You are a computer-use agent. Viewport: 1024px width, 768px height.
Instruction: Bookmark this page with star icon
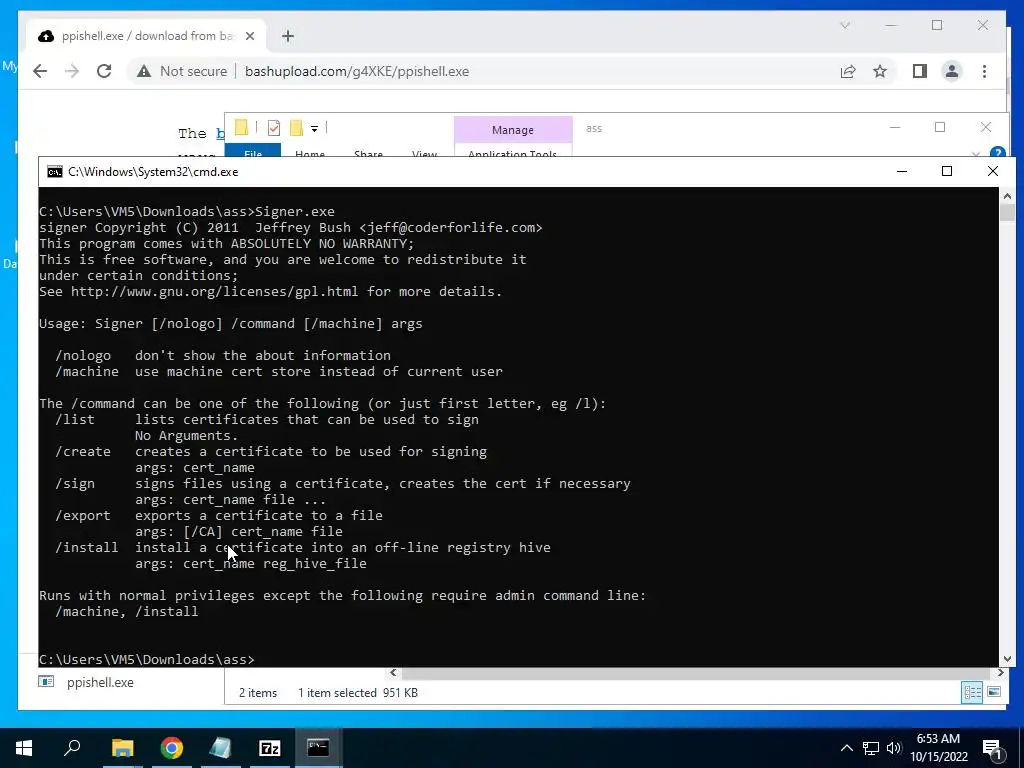click(x=880, y=71)
